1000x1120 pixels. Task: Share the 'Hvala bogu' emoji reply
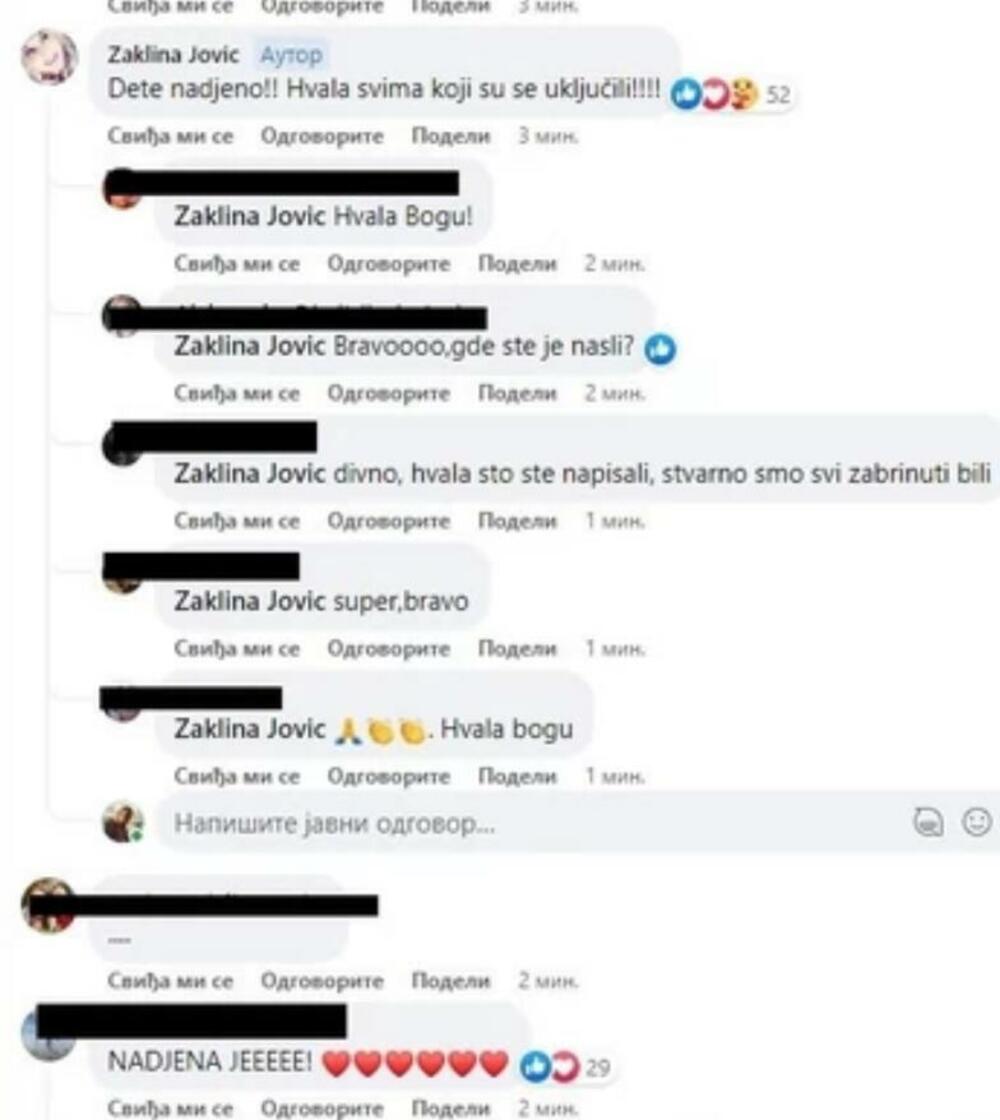(x=517, y=776)
